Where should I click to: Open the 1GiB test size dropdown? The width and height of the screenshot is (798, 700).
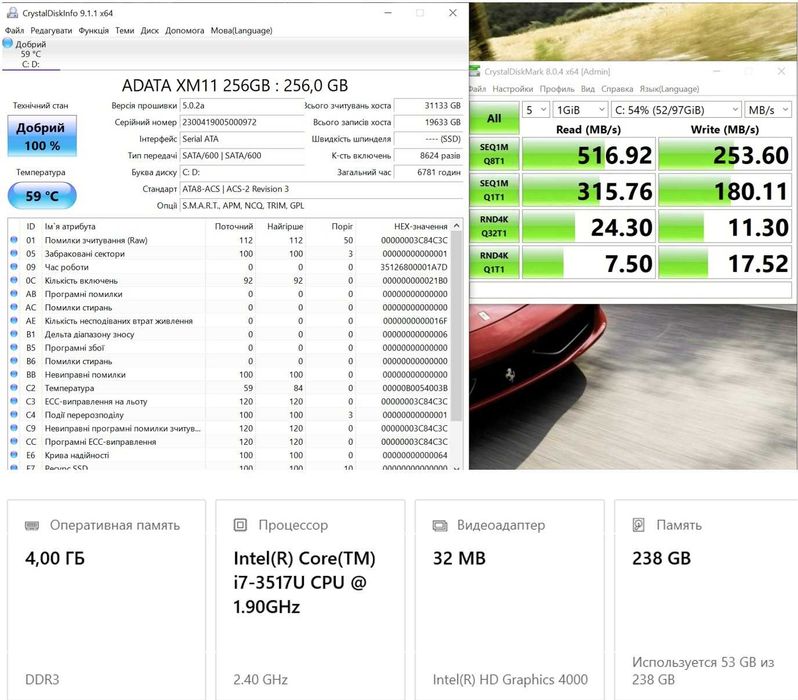coord(580,110)
